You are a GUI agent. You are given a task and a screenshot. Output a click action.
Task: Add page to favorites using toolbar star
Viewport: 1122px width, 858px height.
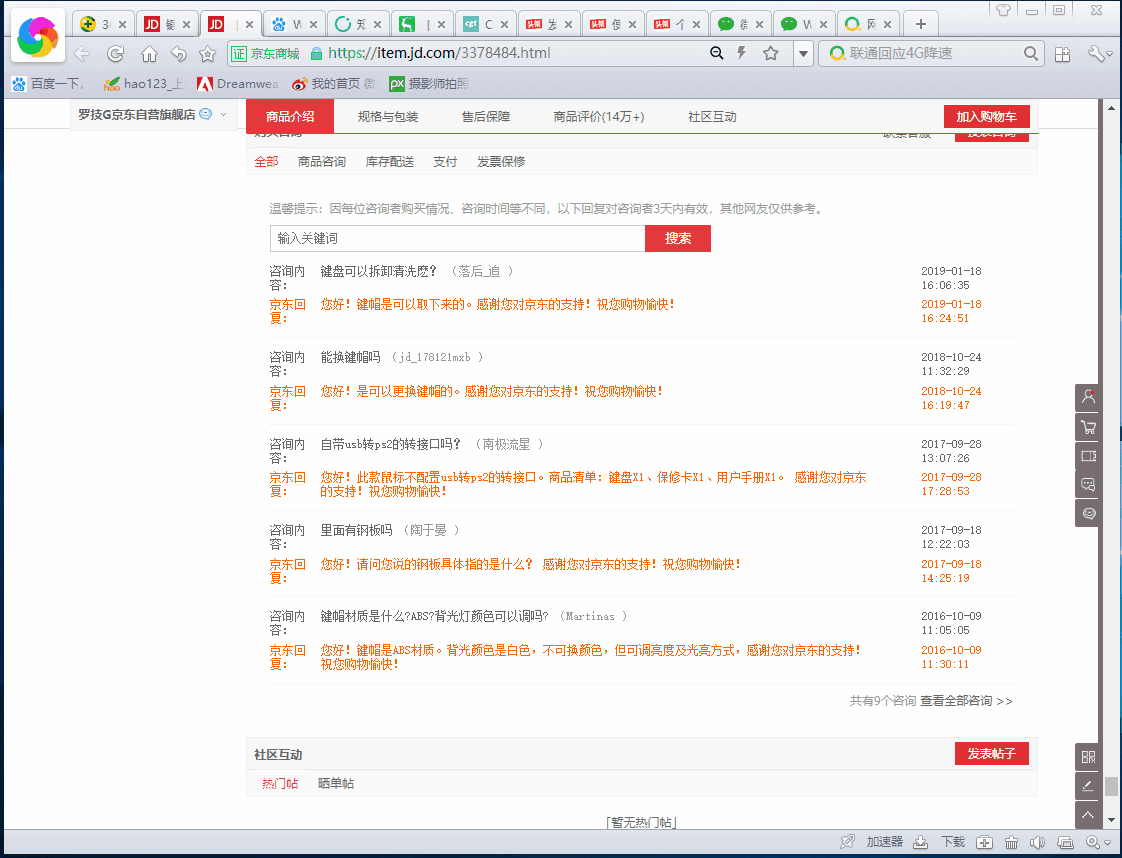[x=208, y=54]
